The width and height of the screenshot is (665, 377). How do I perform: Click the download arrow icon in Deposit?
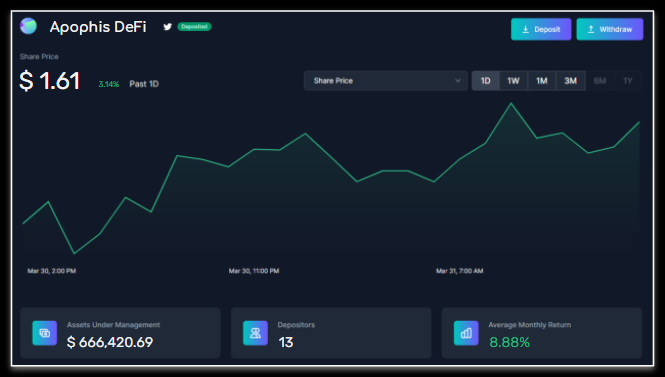pyautogui.click(x=525, y=29)
